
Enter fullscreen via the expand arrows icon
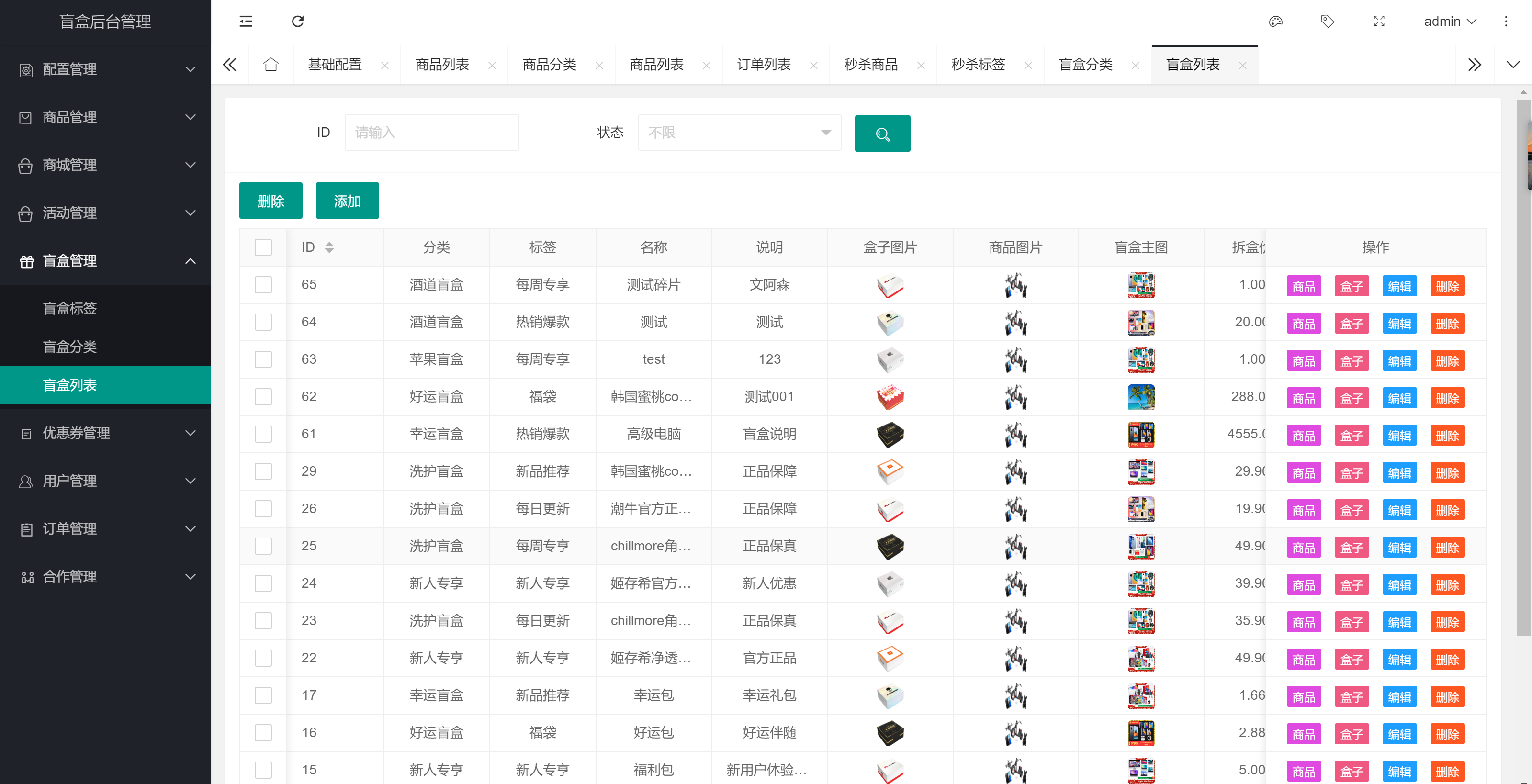(1379, 22)
